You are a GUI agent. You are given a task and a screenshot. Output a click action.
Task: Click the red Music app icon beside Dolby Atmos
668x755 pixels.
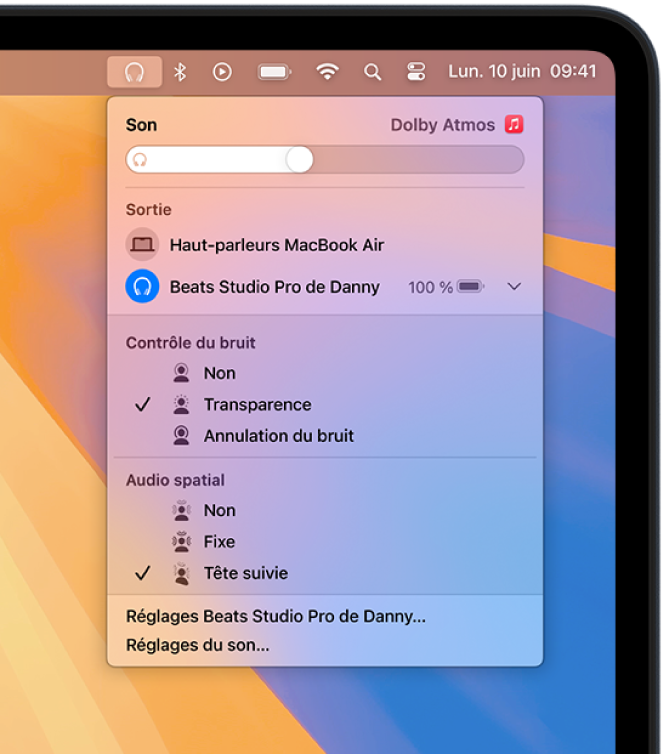tap(514, 124)
